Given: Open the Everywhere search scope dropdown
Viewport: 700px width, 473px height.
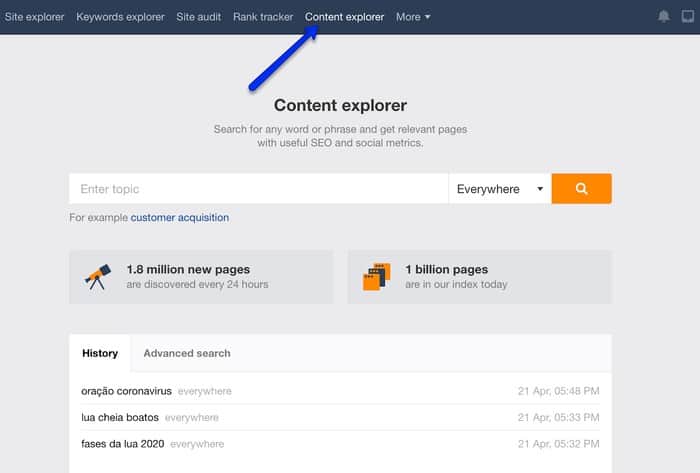Looking at the screenshot, I should tap(500, 189).
